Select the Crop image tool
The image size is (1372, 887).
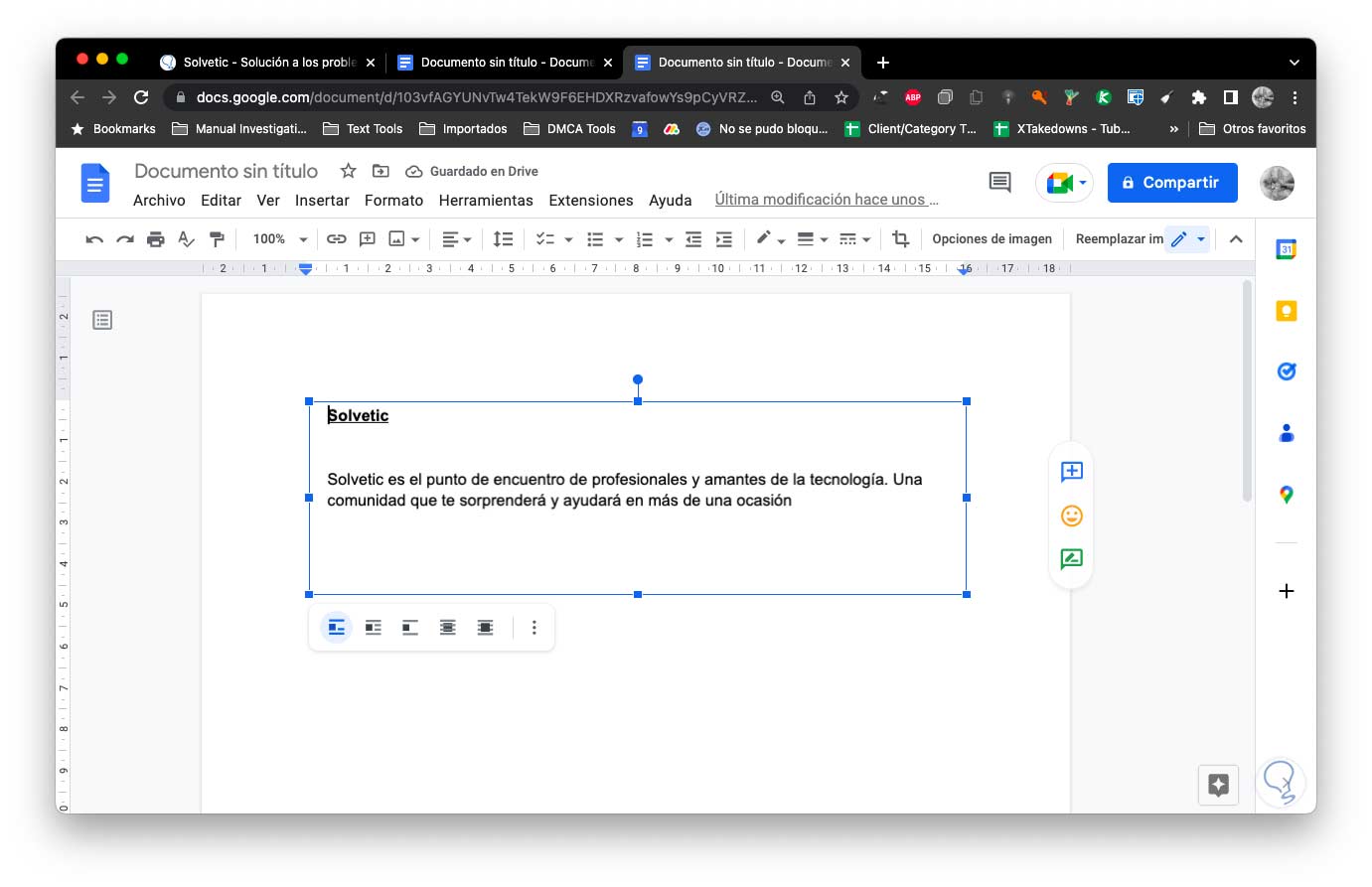(x=900, y=239)
